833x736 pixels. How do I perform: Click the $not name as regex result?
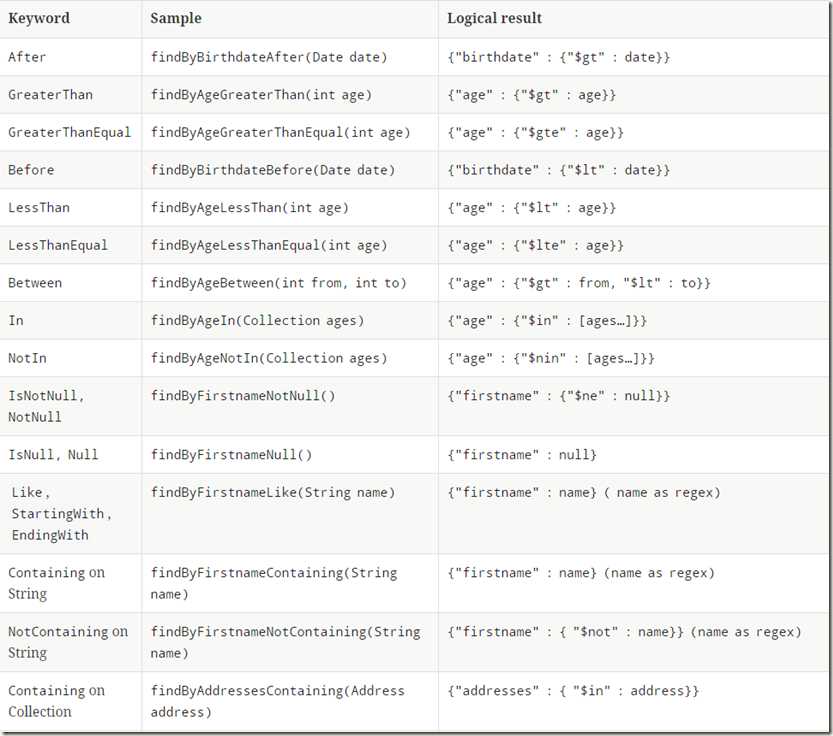tap(624, 632)
